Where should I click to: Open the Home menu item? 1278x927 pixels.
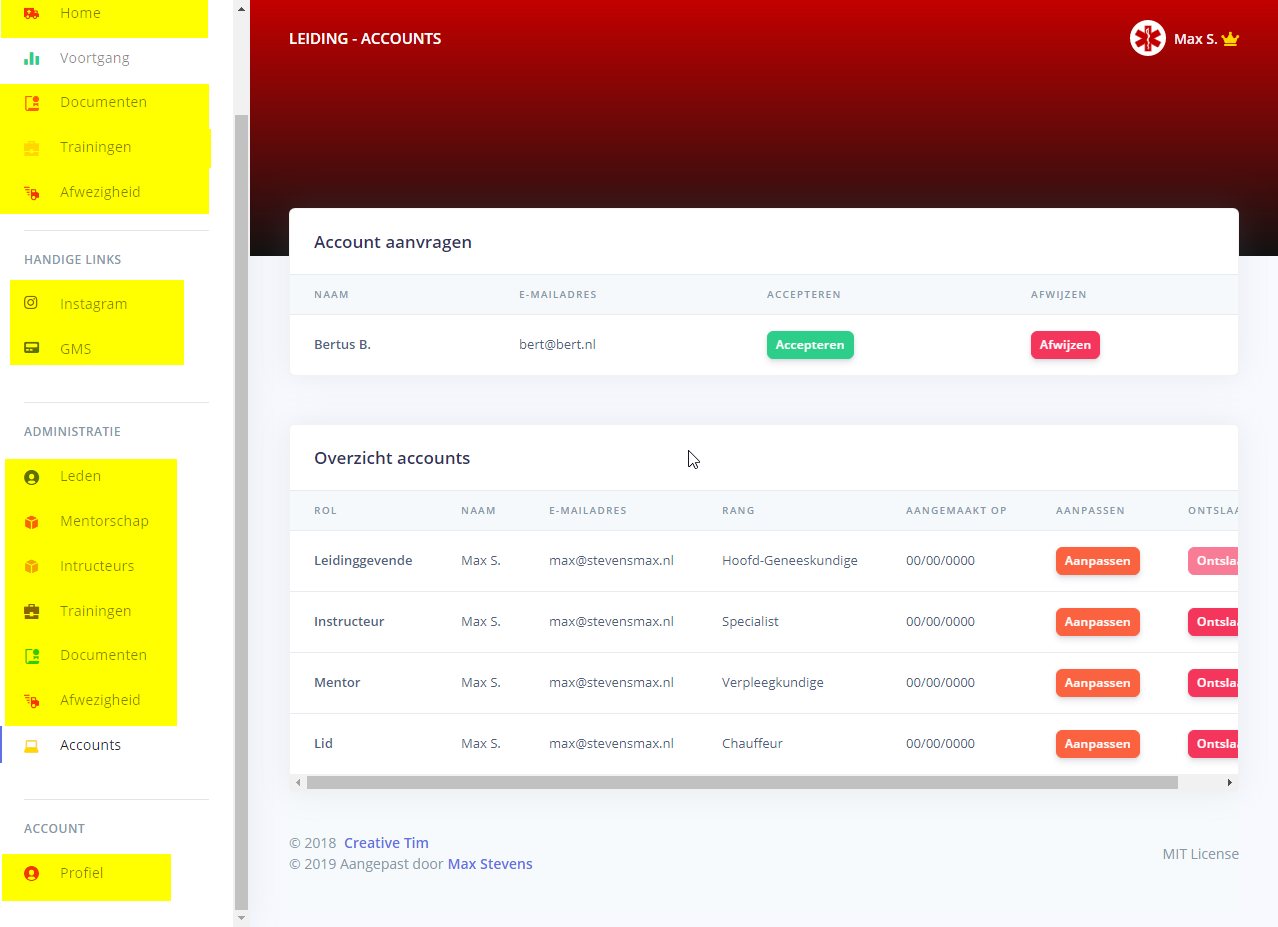point(80,14)
